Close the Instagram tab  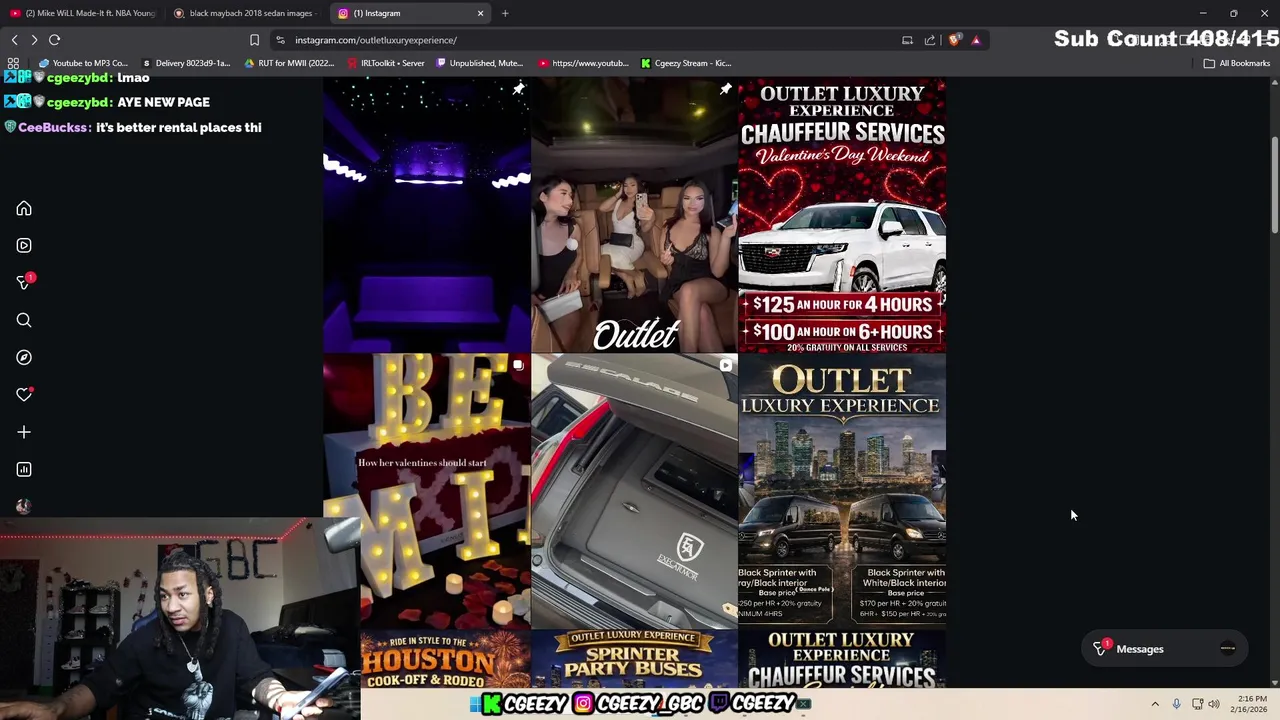point(480,13)
